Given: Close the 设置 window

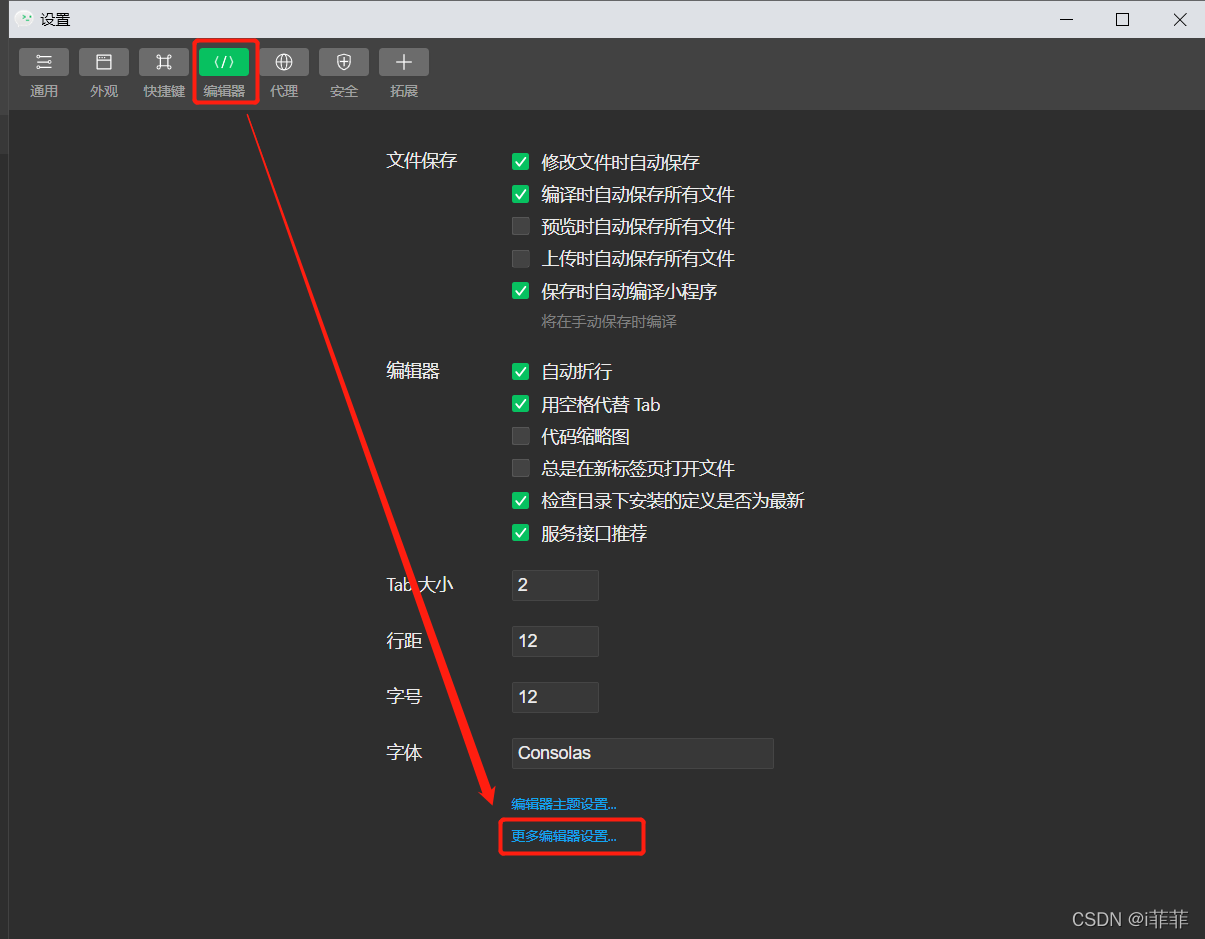Looking at the screenshot, I should (x=1180, y=19).
